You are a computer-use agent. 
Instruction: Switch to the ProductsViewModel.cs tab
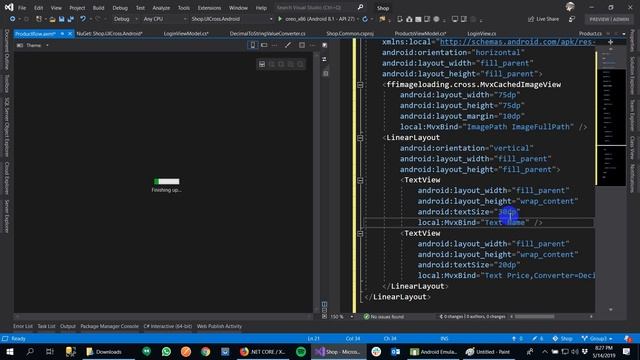(420, 33)
